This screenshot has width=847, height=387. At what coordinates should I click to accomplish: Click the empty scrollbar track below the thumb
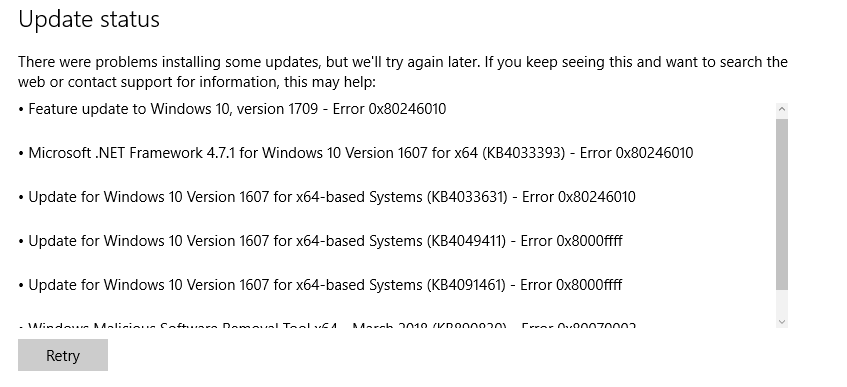coord(782,302)
